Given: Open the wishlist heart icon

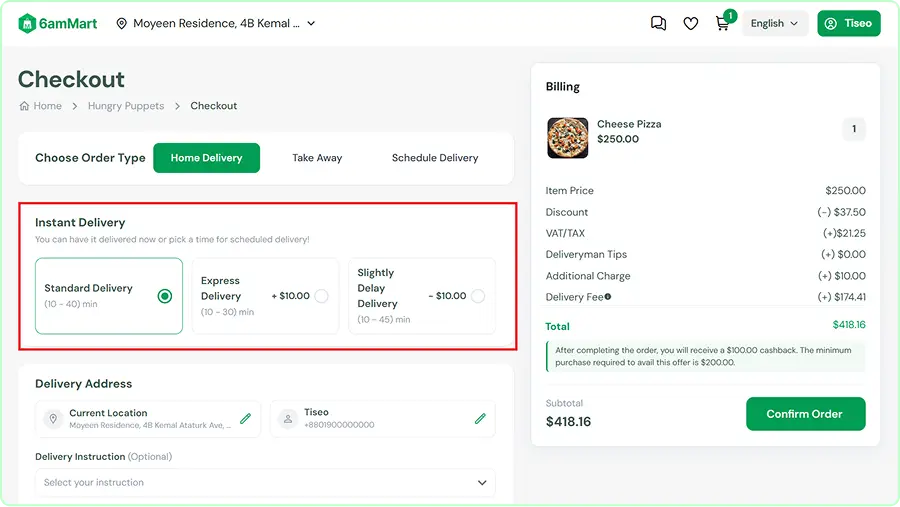Looking at the screenshot, I should (690, 24).
